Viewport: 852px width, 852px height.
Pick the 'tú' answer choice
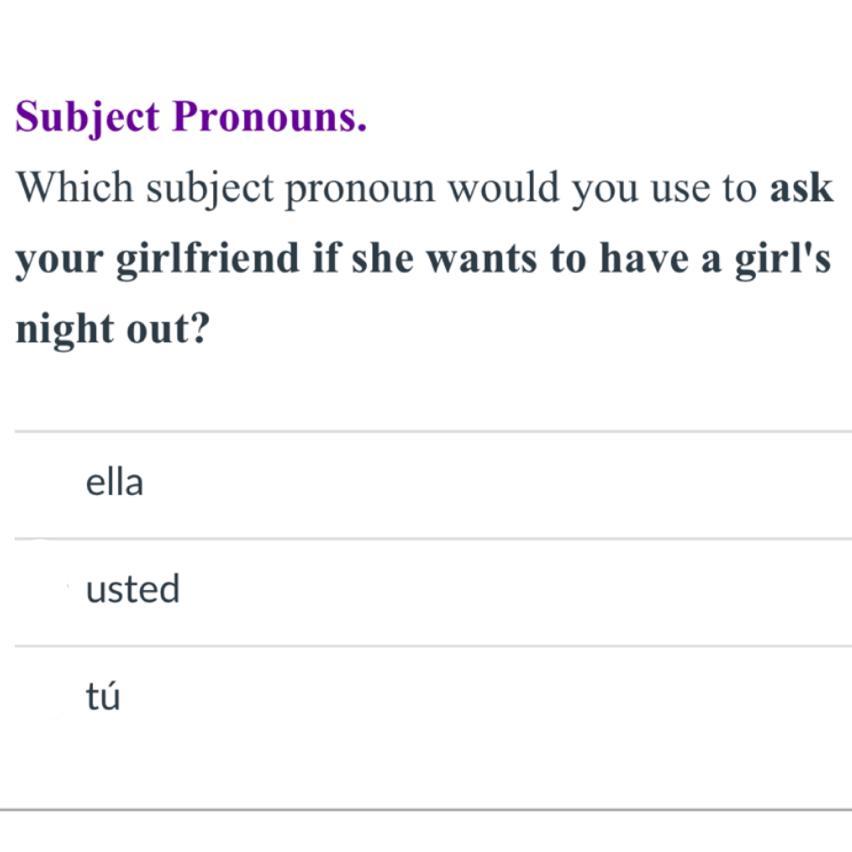point(103,696)
